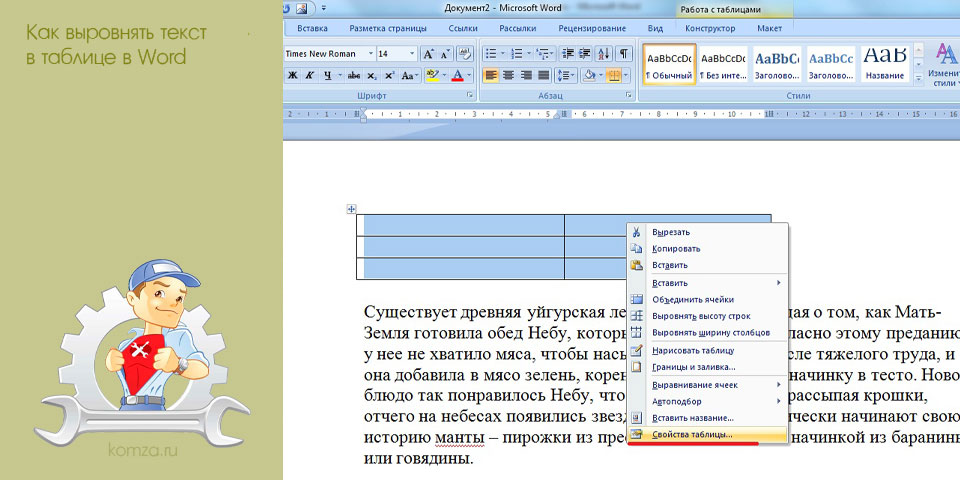Expand the font color arrow
Image resolution: width=960 pixels, height=480 pixels.
(x=470, y=76)
